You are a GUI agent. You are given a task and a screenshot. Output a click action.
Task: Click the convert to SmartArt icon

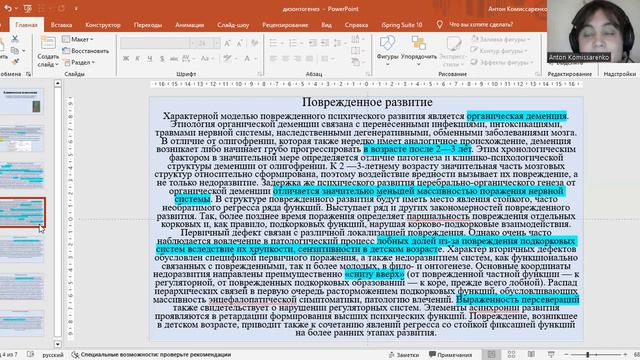coord(356,62)
